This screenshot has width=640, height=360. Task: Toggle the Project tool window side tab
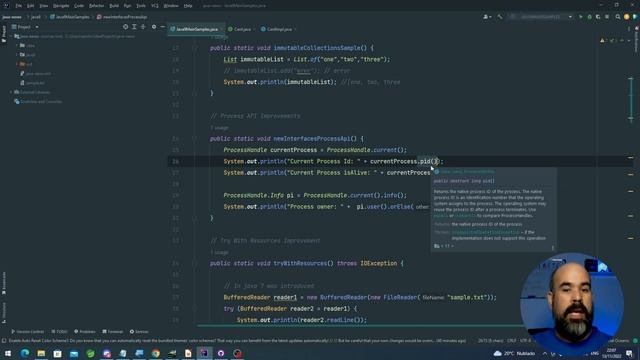[4, 33]
